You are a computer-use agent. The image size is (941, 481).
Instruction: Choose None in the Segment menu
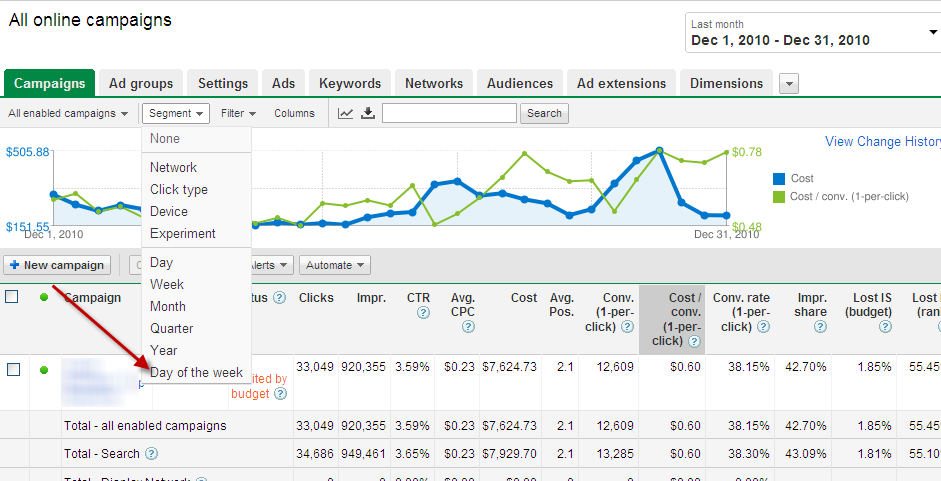[x=196, y=139]
